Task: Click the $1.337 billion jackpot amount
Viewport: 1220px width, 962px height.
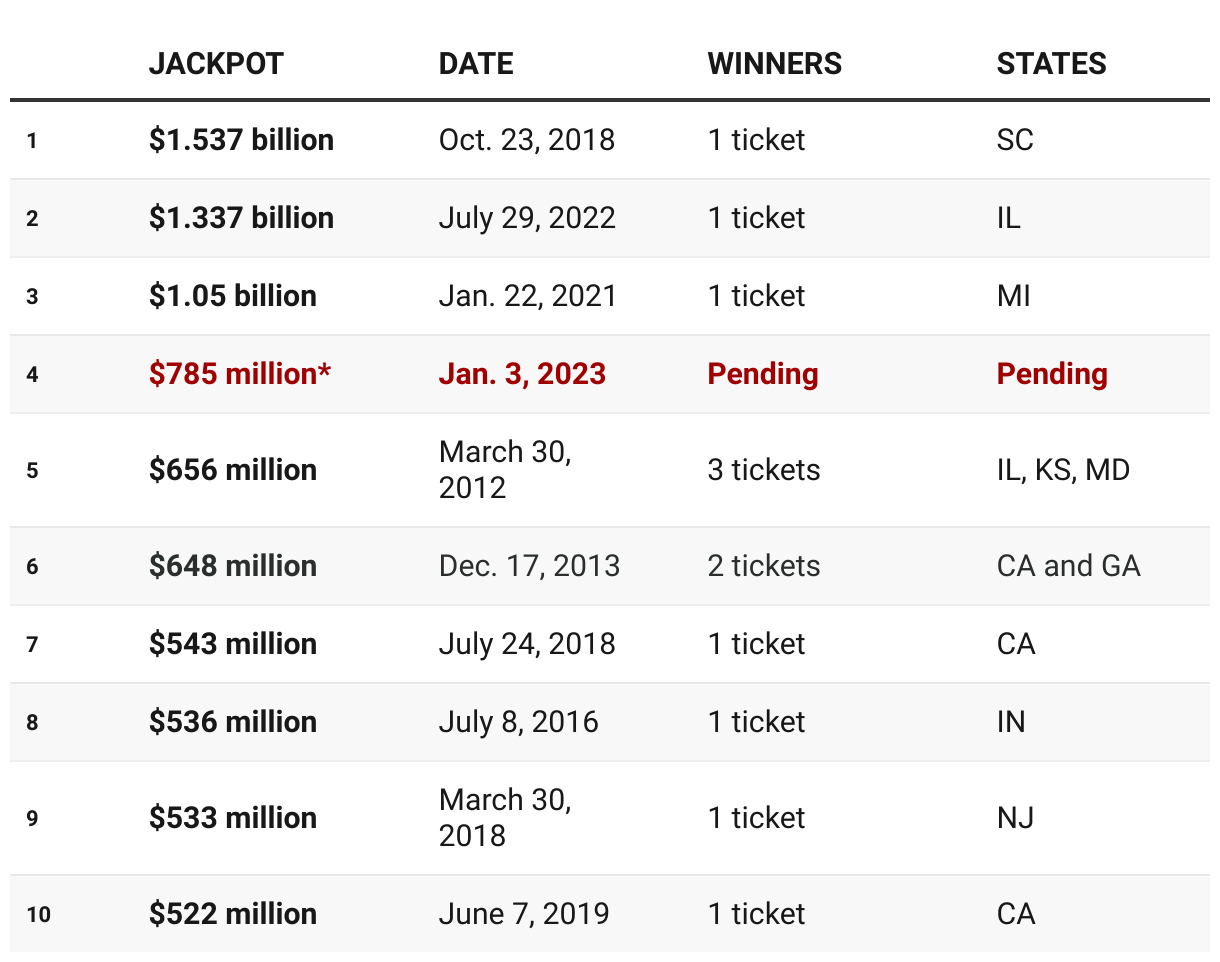Action: point(241,218)
